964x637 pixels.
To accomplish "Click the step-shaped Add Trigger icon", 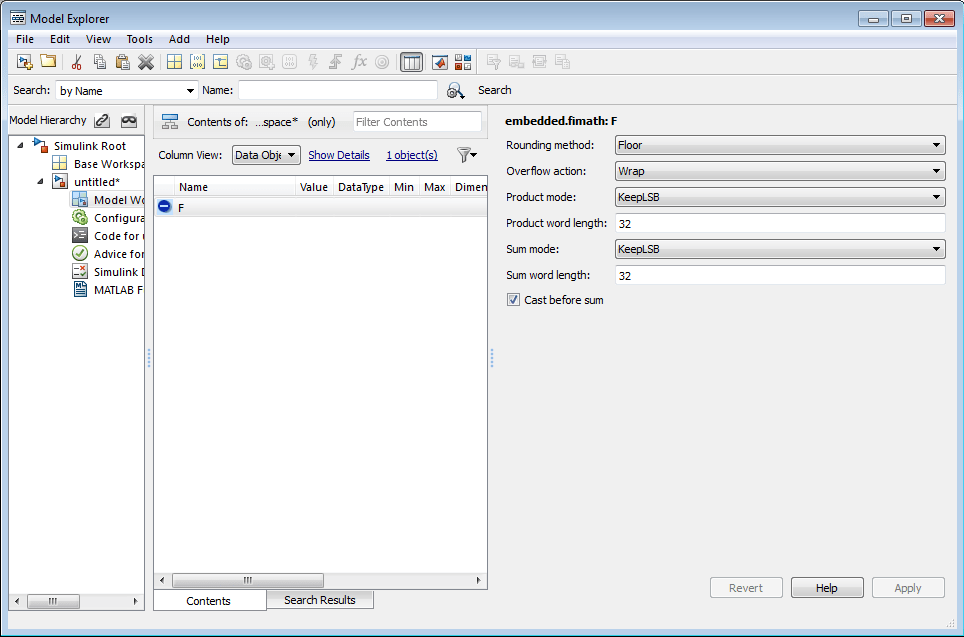I will [336, 62].
